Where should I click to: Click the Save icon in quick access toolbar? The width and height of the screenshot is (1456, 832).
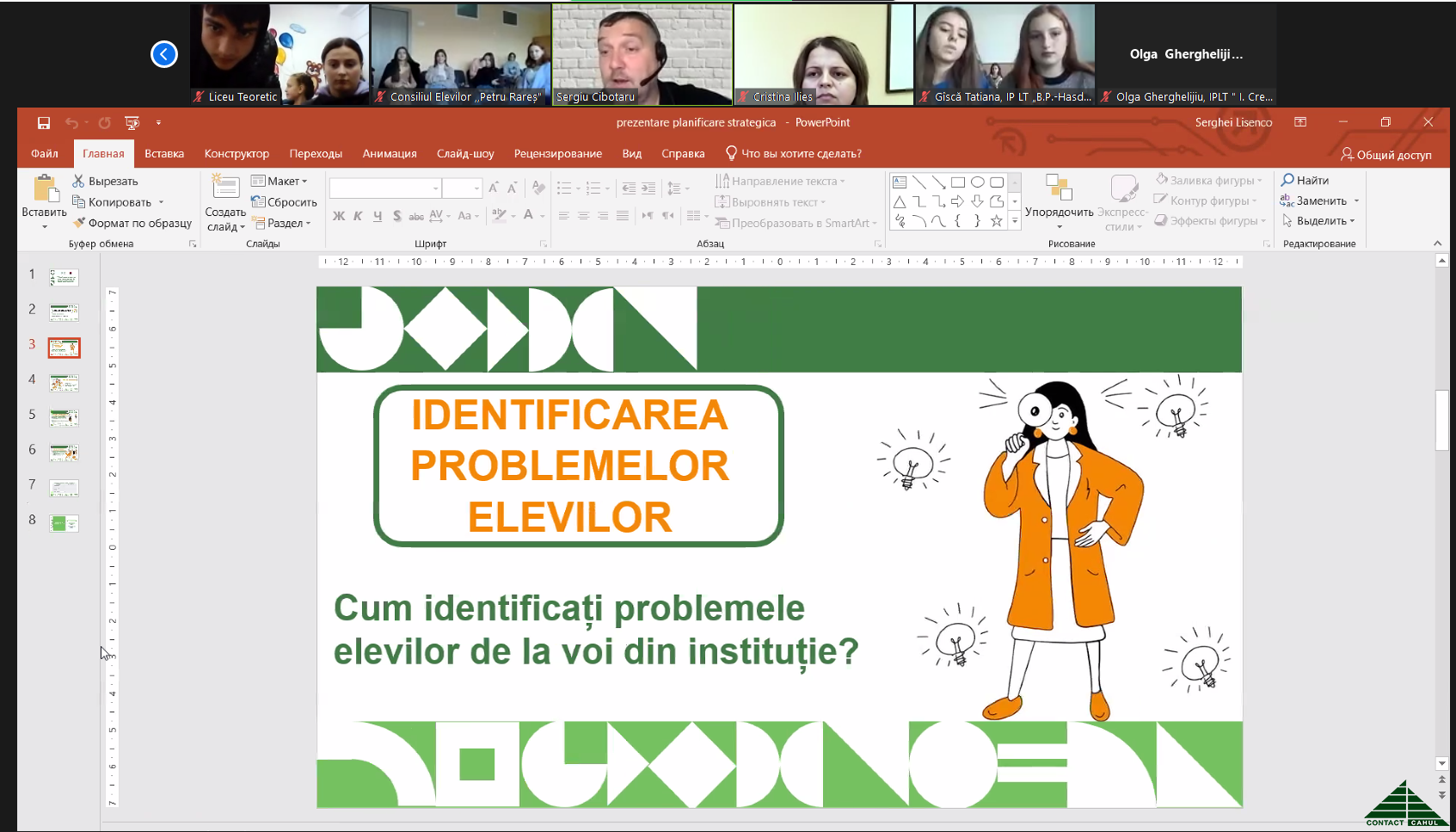tap(44, 123)
